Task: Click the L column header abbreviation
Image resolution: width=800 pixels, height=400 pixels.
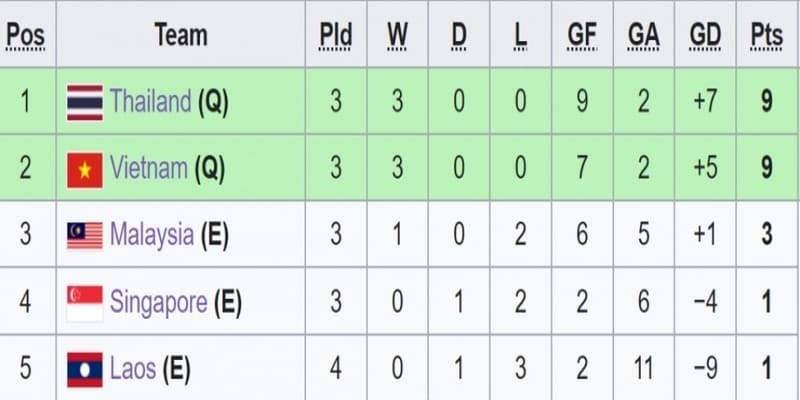Action: (x=520, y=36)
